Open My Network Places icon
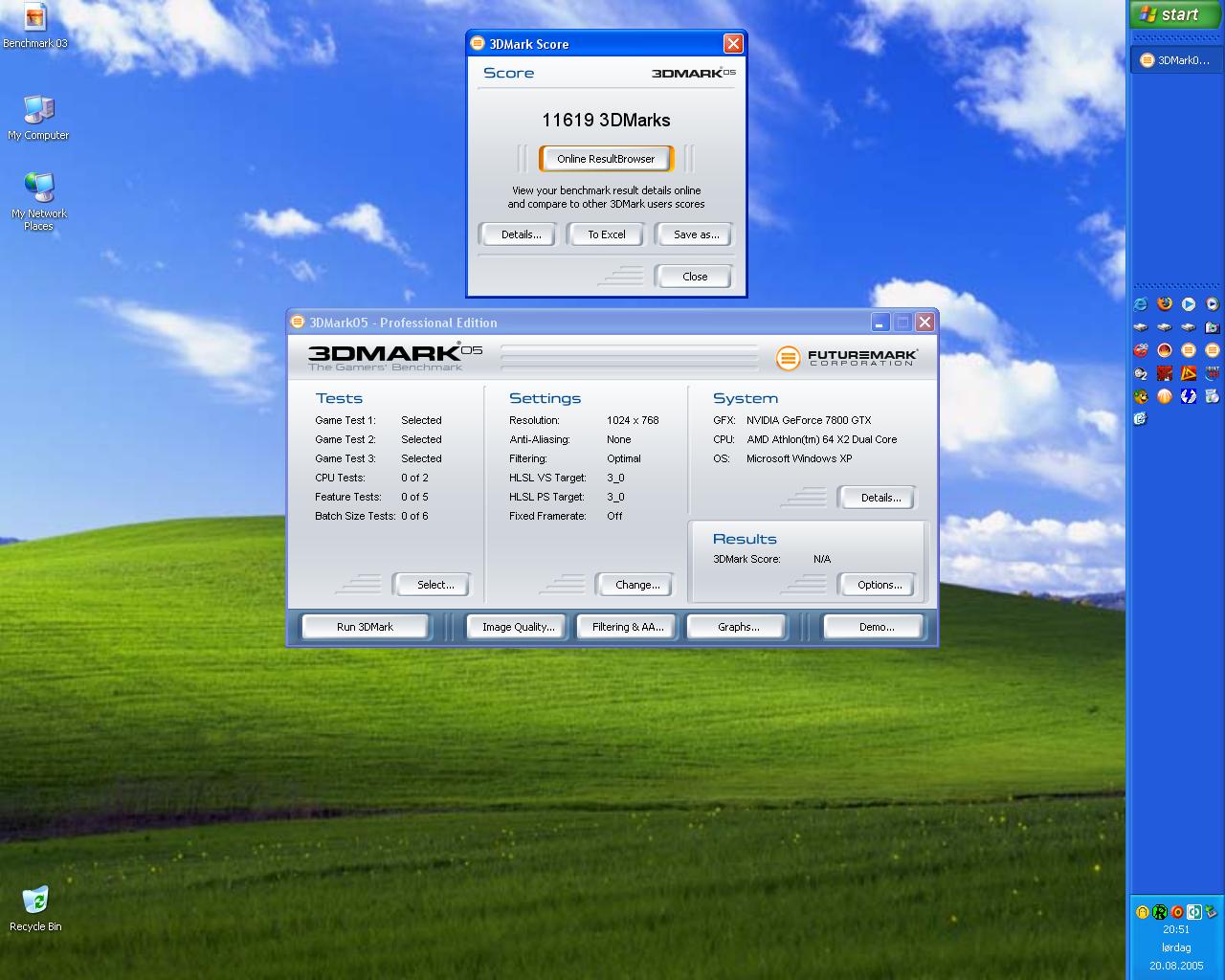The image size is (1225, 980). tap(38, 202)
